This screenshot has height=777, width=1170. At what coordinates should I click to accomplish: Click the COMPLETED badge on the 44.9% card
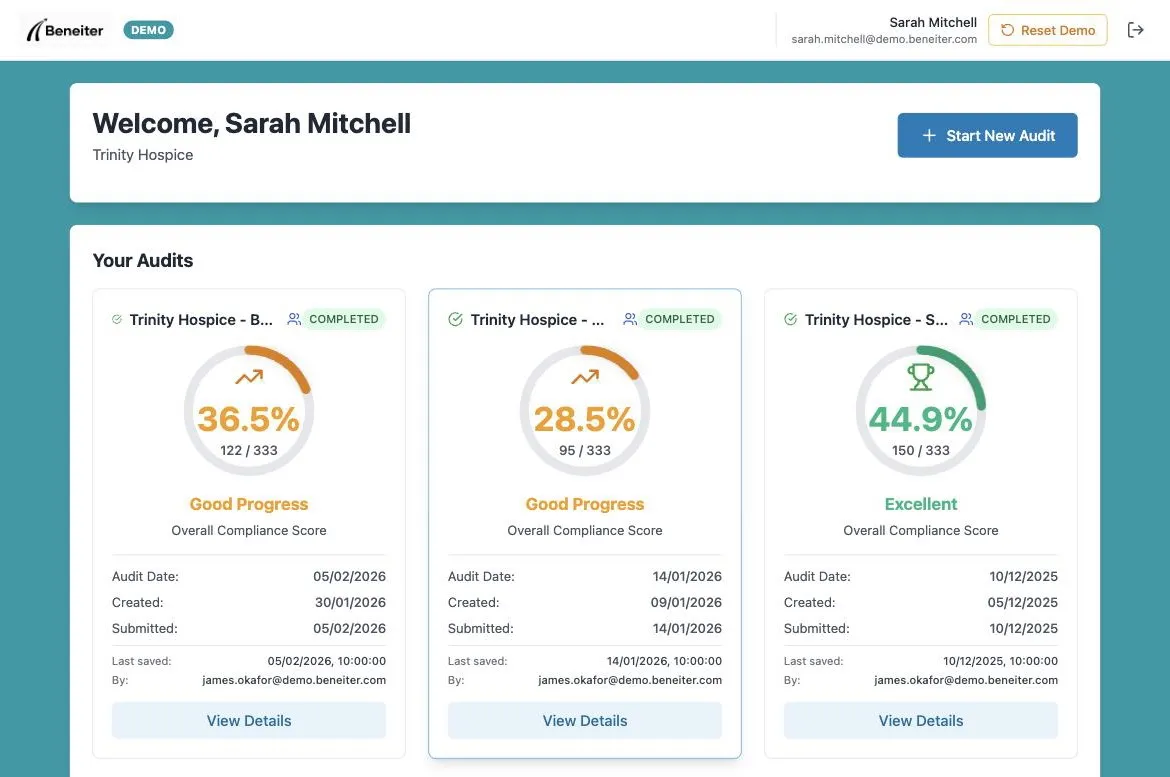click(x=1016, y=319)
